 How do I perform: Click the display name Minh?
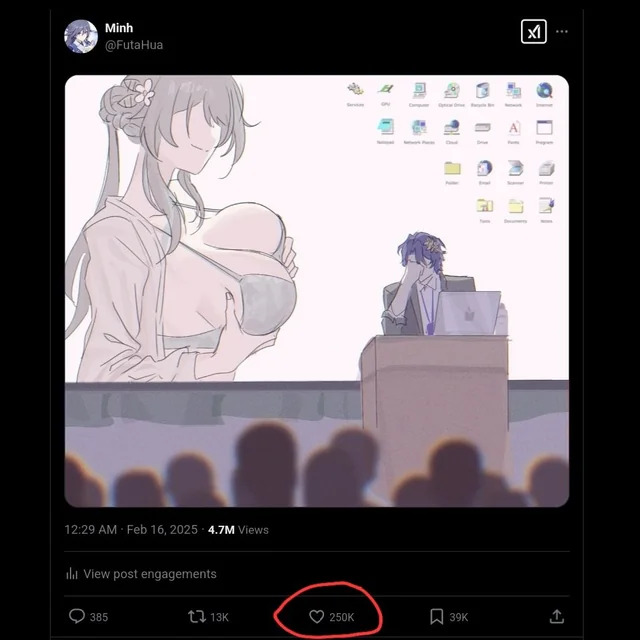(119, 28)
